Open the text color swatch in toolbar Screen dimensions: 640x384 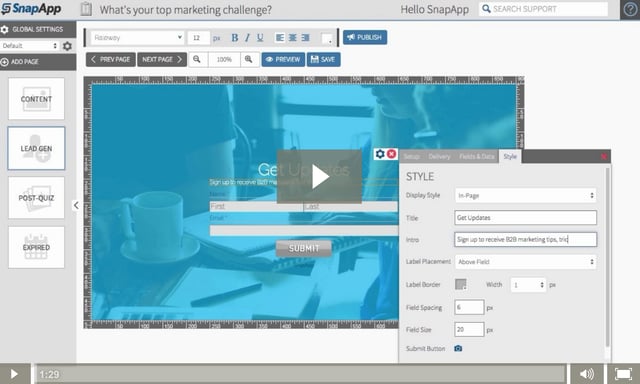327,39
